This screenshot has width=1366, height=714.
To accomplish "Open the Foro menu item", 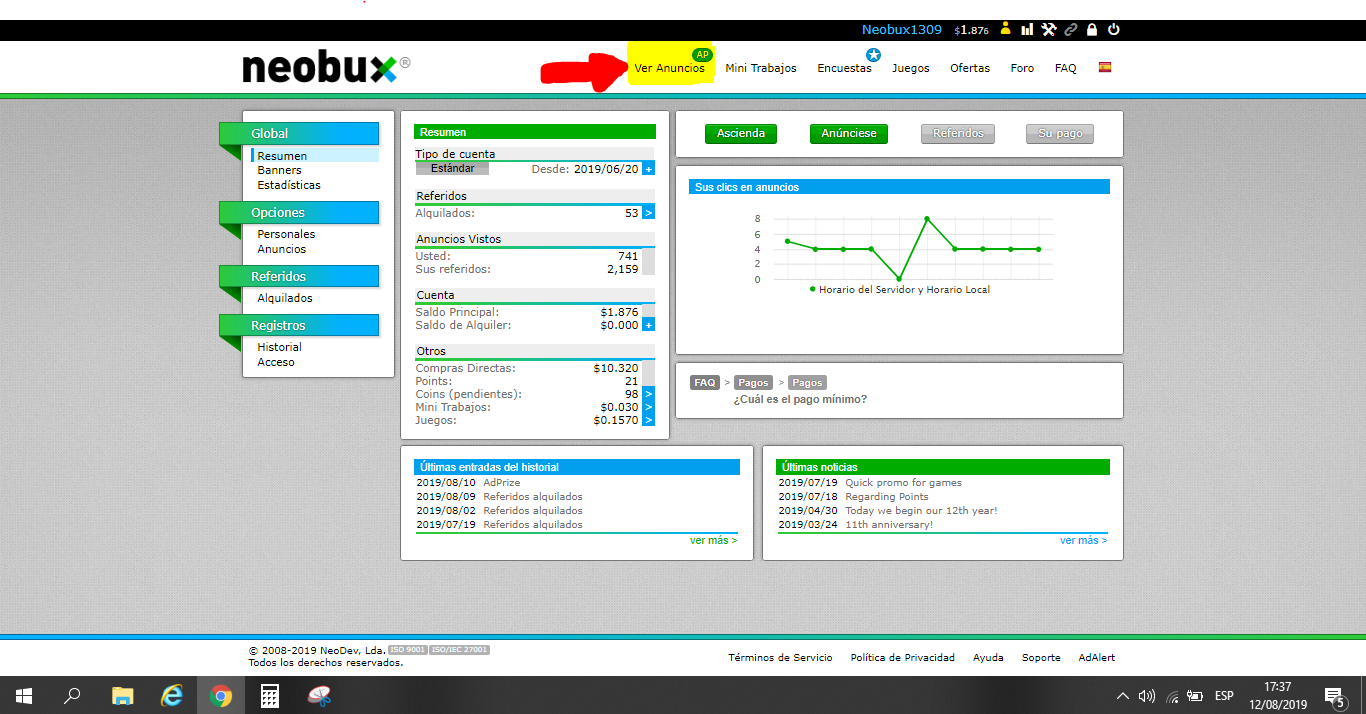I will click(x=1022, y=68).
